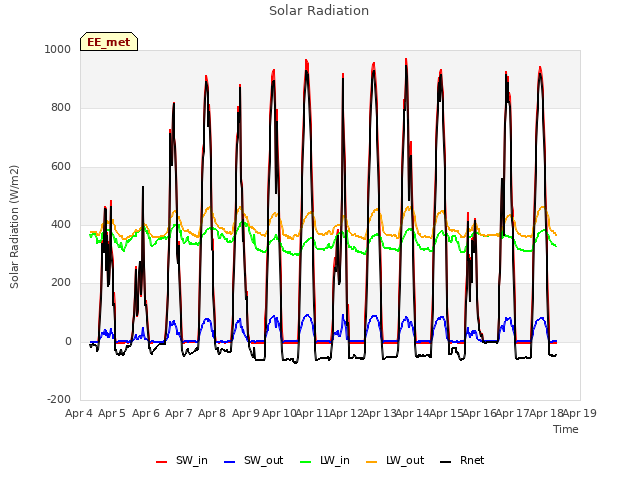Click the Apr 9 x-axis label
The width and height of the screenshot is (640, 480).
(246, 413)
